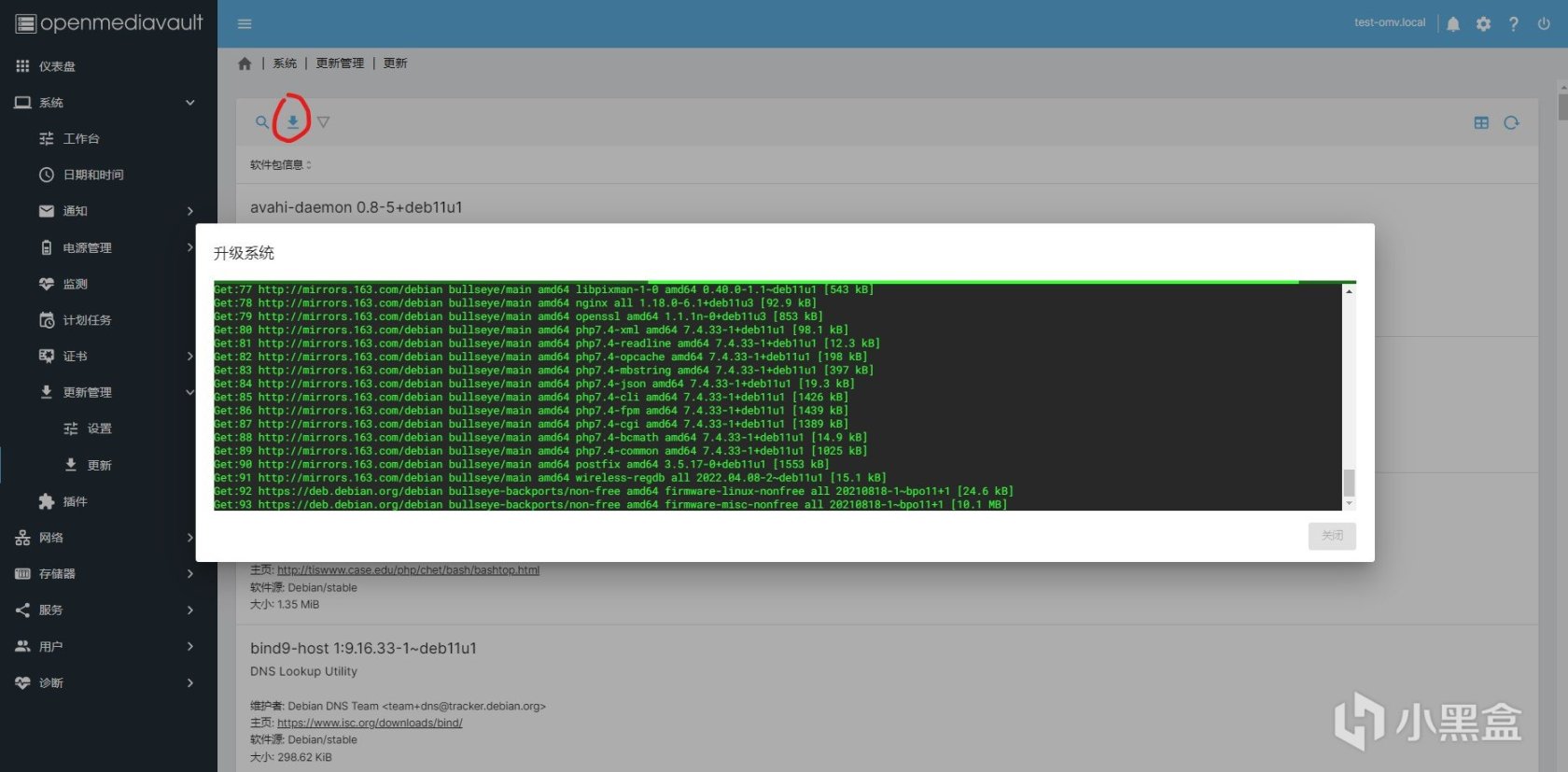Click the openmediavault logo
1568x772 pixels.
(x=108, y=23)
